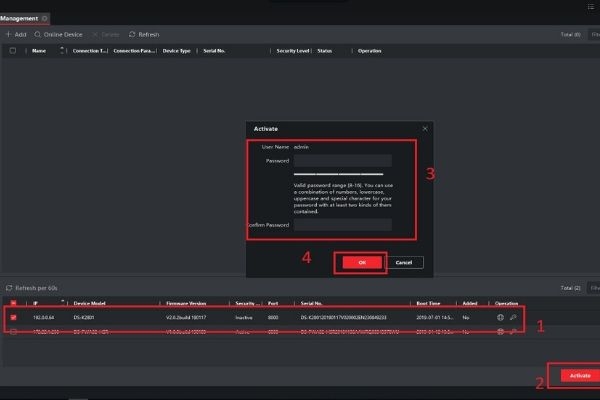Toggle select-all checkbox in top device table
600x400 pixels.
tap(13, 50)
